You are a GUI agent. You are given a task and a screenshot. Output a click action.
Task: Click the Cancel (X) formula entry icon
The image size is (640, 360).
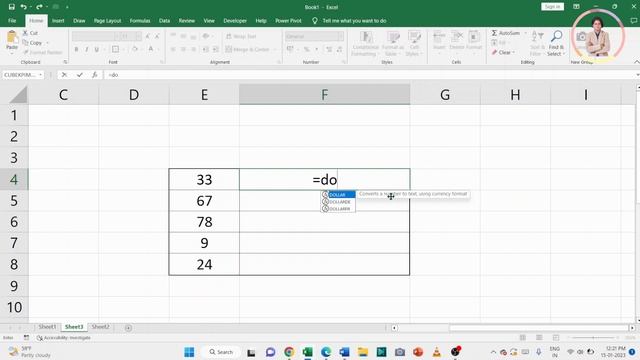click(64, 75)
